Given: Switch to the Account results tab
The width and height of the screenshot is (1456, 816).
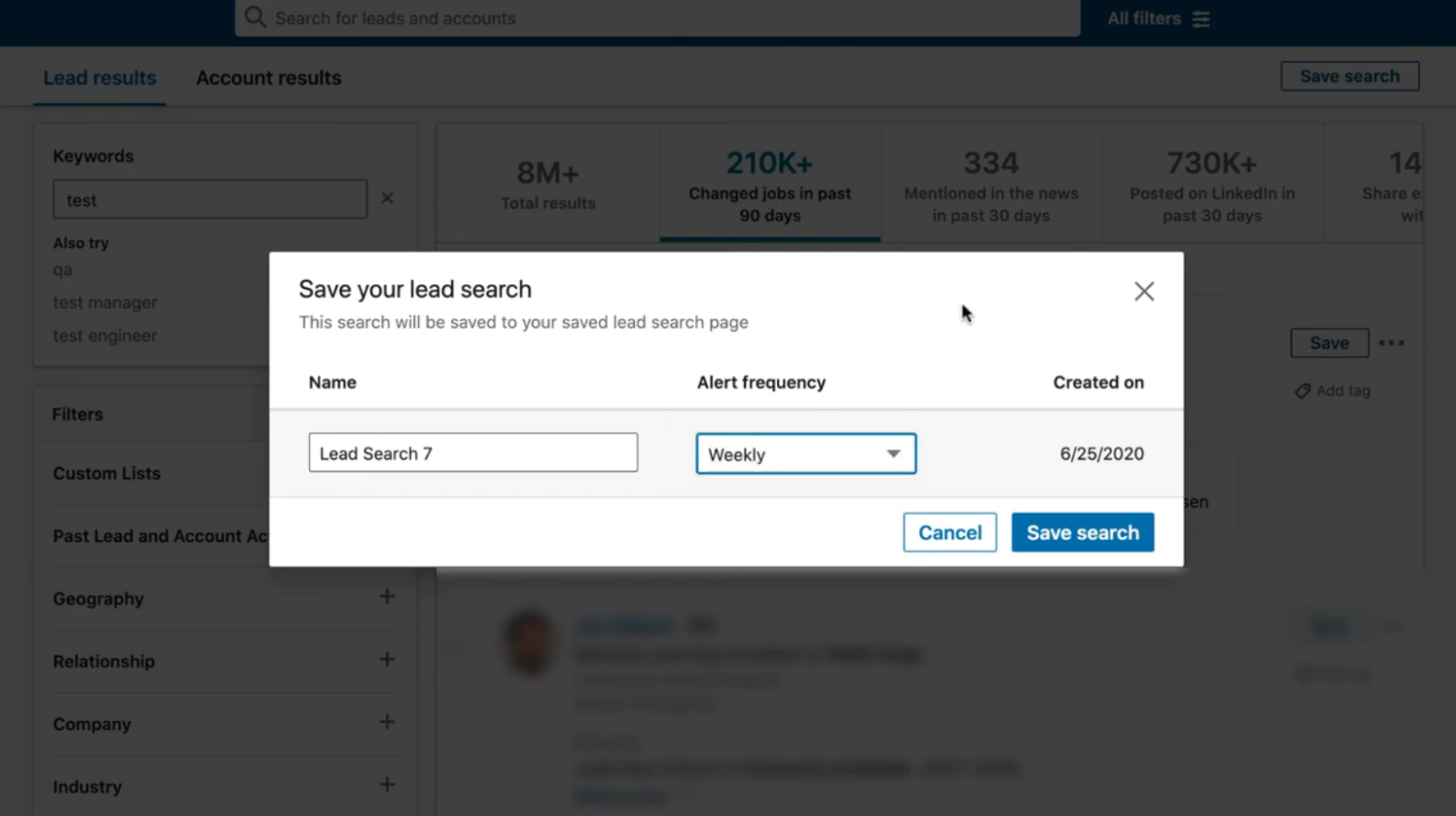Looking at the screenshot, I should point(268,78).
